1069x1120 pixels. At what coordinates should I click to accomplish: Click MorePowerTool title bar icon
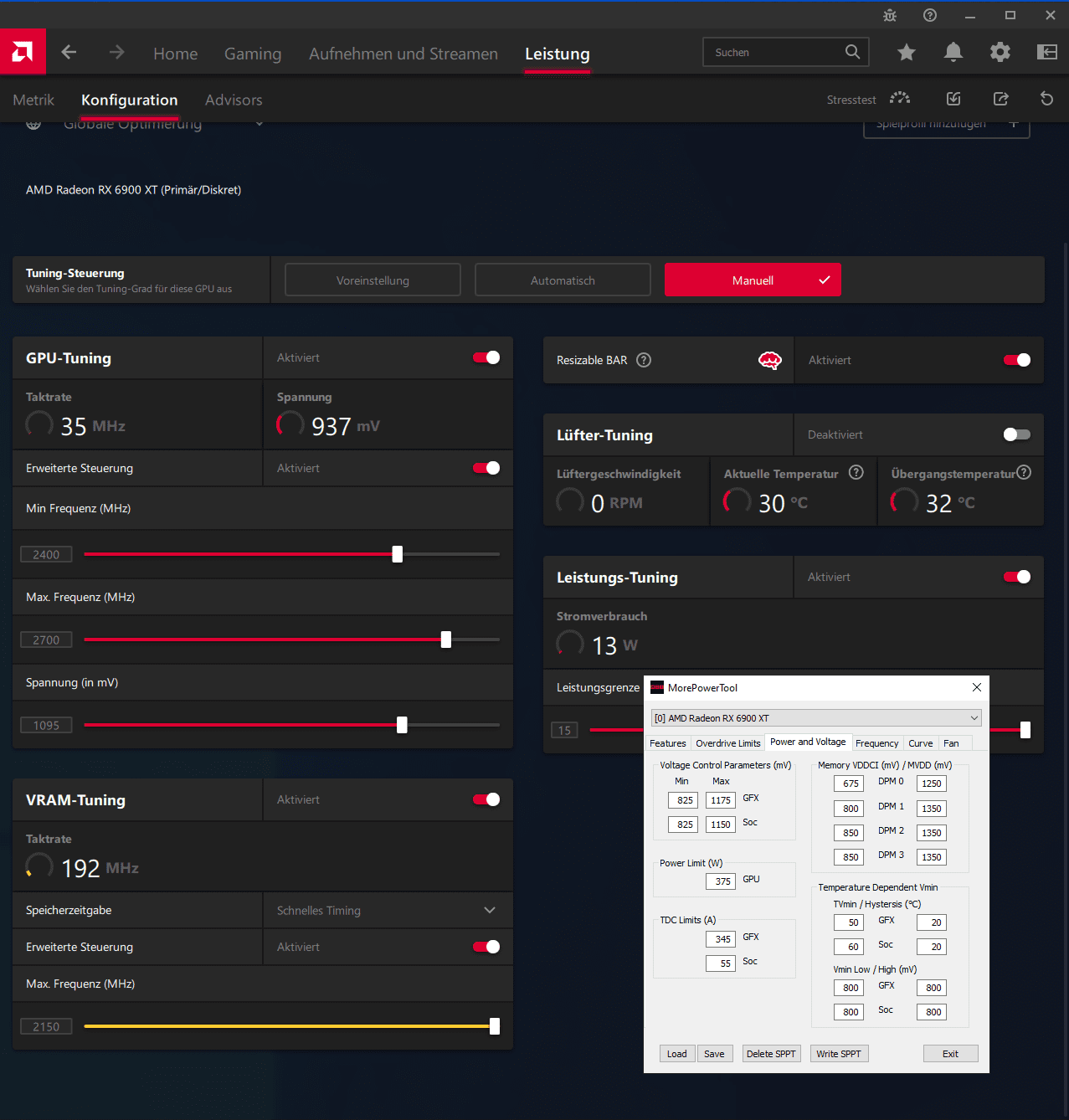point(657,687)
